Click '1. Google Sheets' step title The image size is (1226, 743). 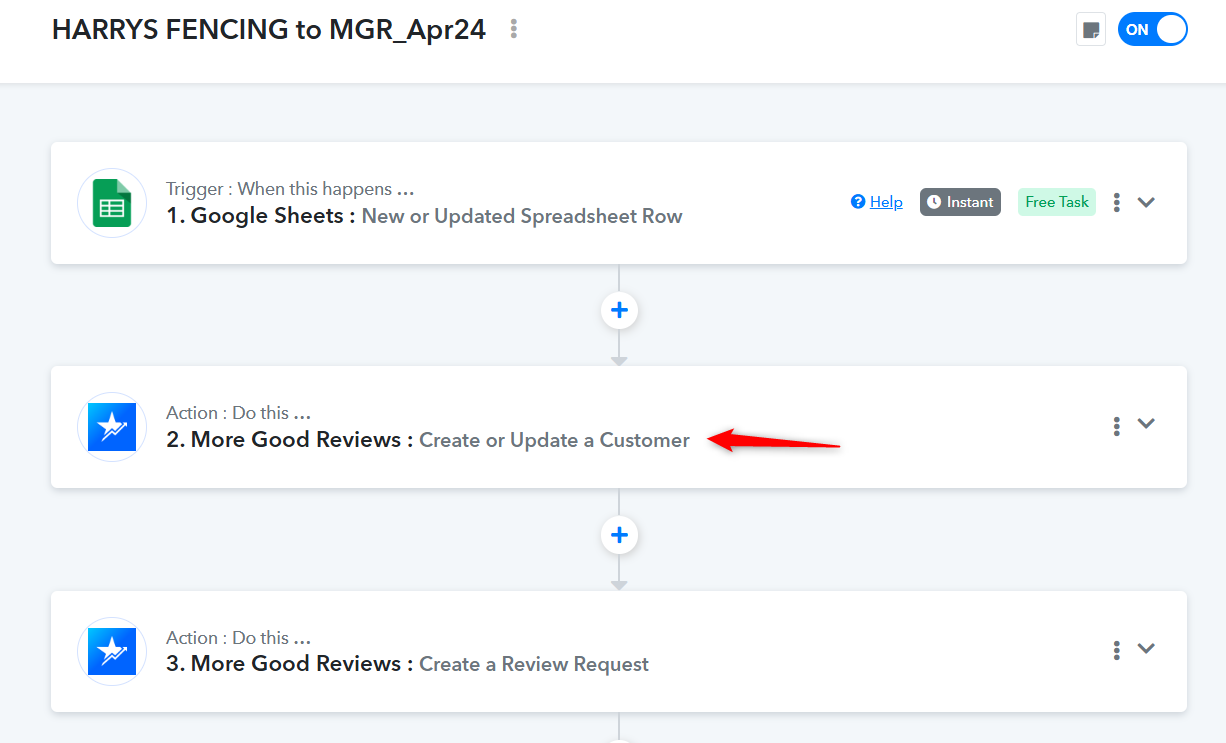click(x=260, y=216)
